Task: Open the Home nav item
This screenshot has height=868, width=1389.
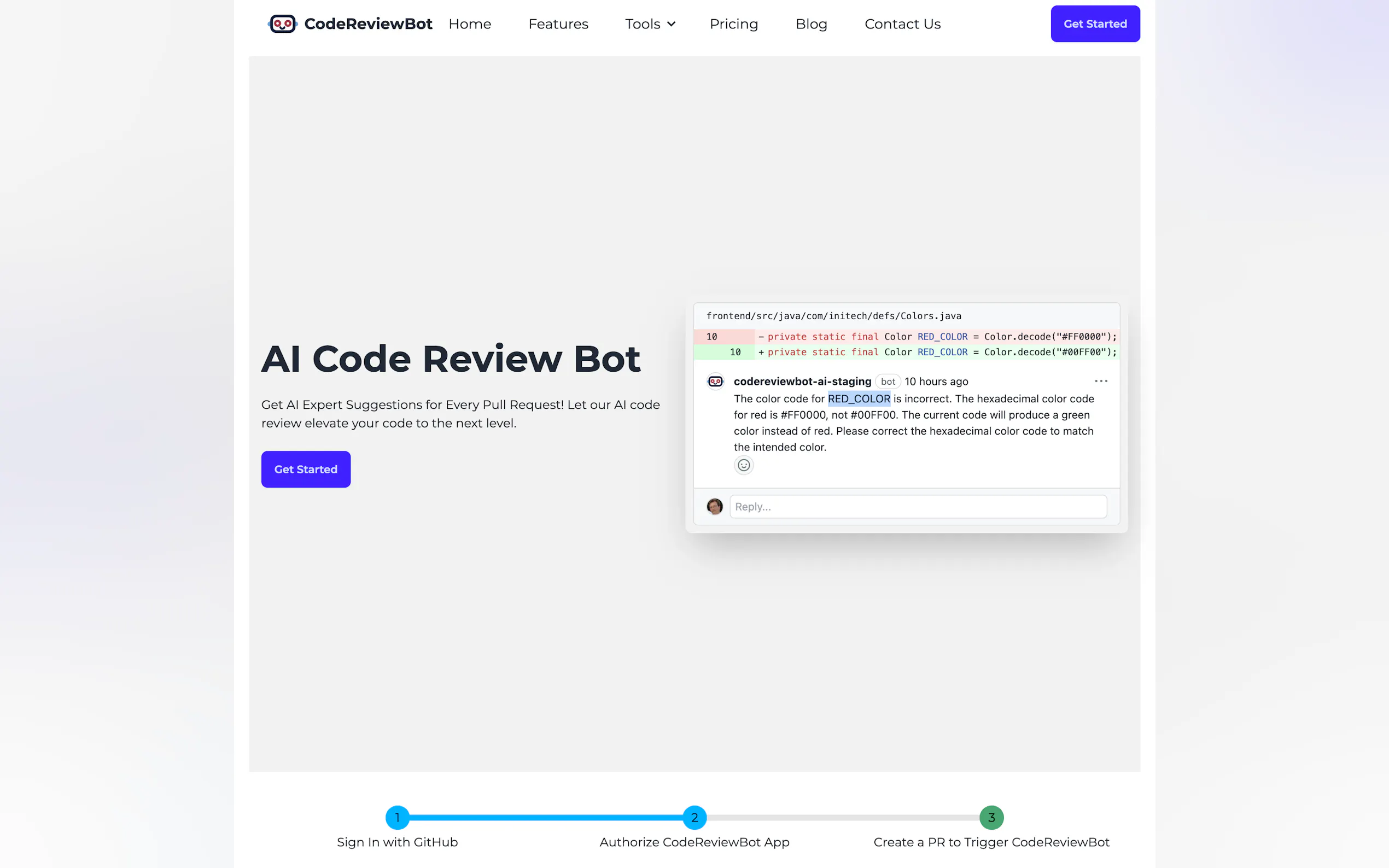Action: tap(470, 24)
